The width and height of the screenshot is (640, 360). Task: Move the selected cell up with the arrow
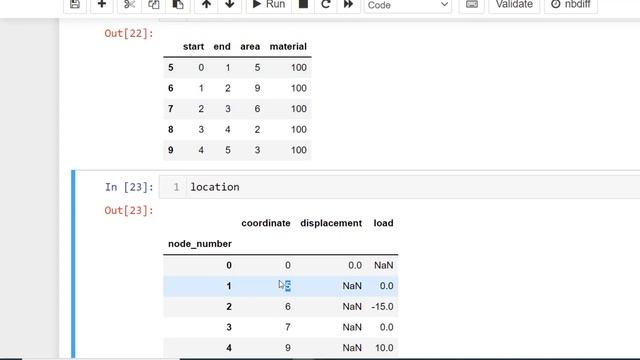click(207, 5)
